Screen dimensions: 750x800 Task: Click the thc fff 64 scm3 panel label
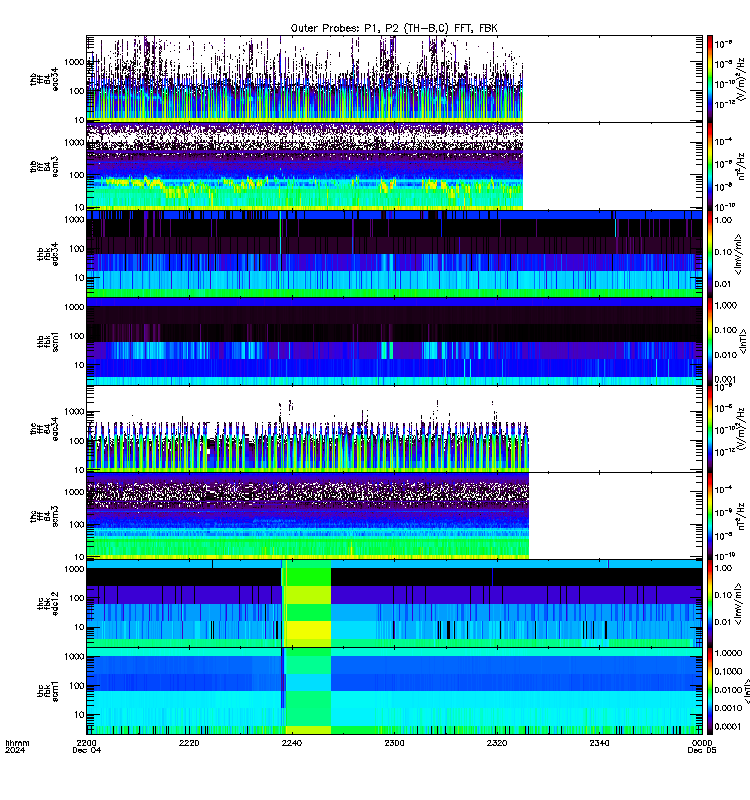(44, 516)
